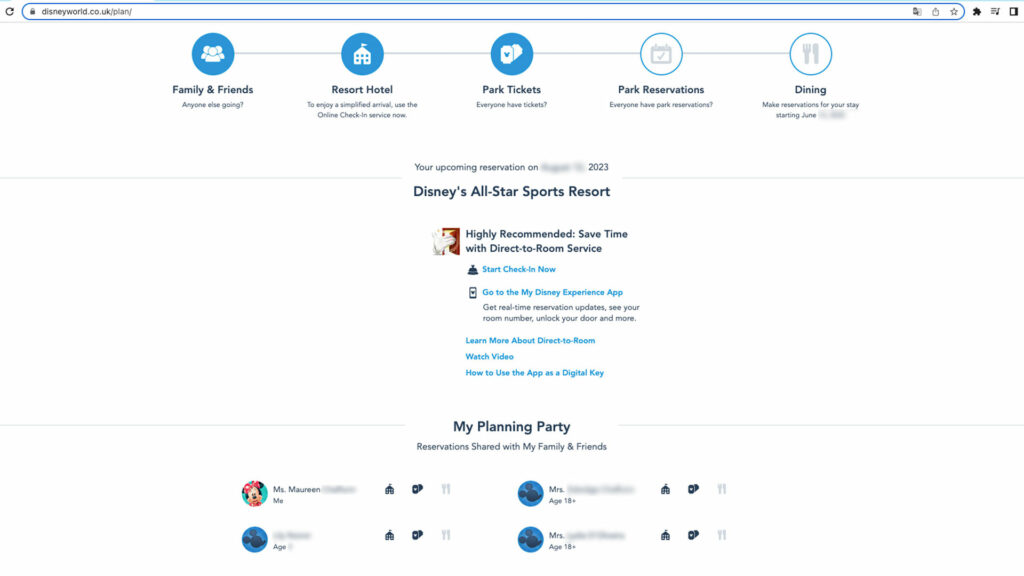Click the Disney's All-Star Sports Resort heading
This screenshot has width=1024, height=576.
point(511,191)
